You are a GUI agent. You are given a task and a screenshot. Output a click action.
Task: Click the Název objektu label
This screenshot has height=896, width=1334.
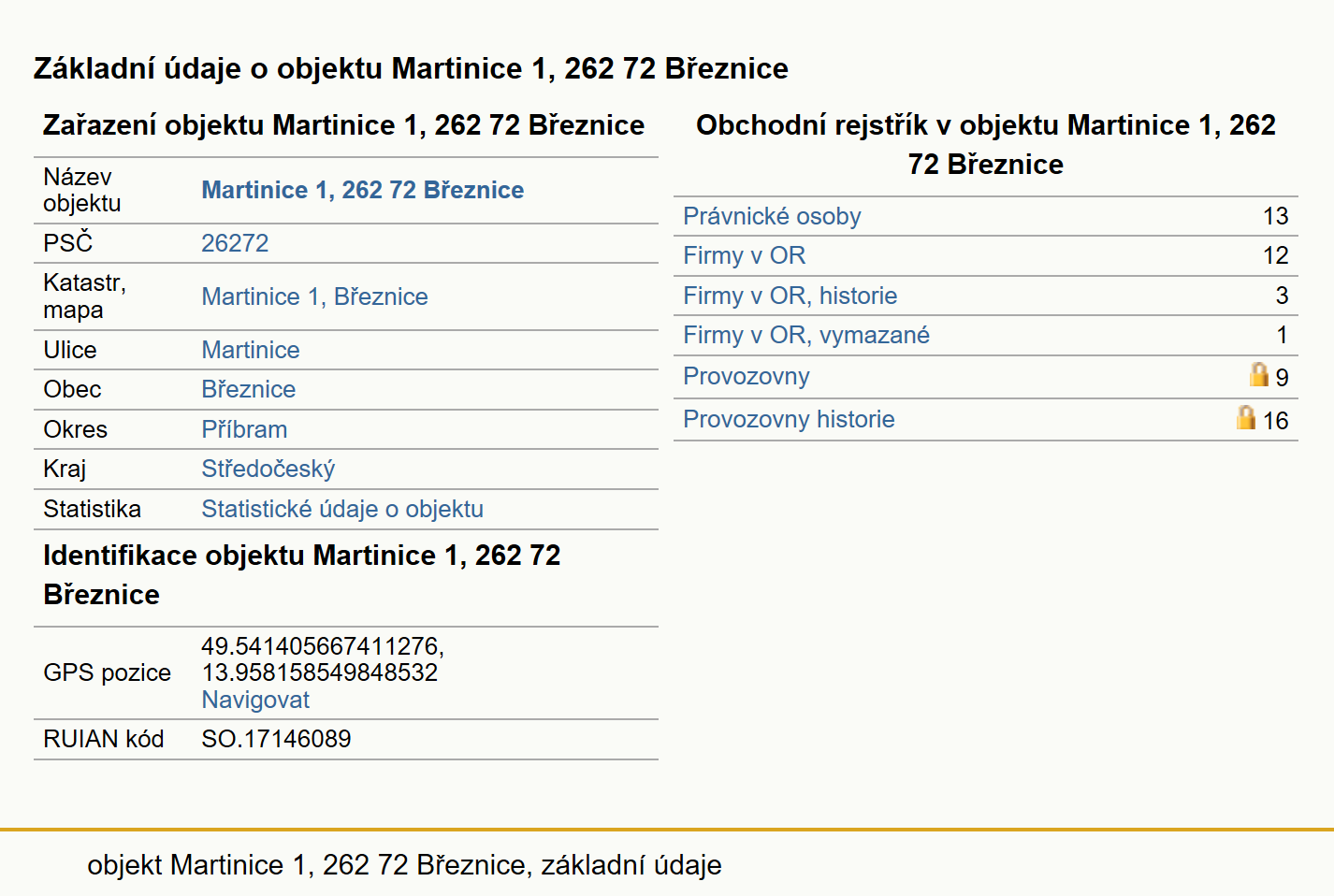81,190
